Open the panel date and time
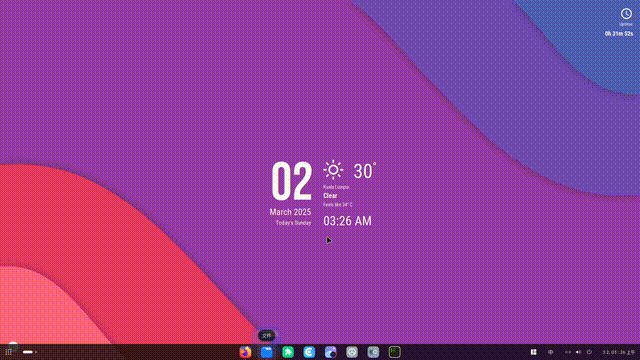 [619, 352]
